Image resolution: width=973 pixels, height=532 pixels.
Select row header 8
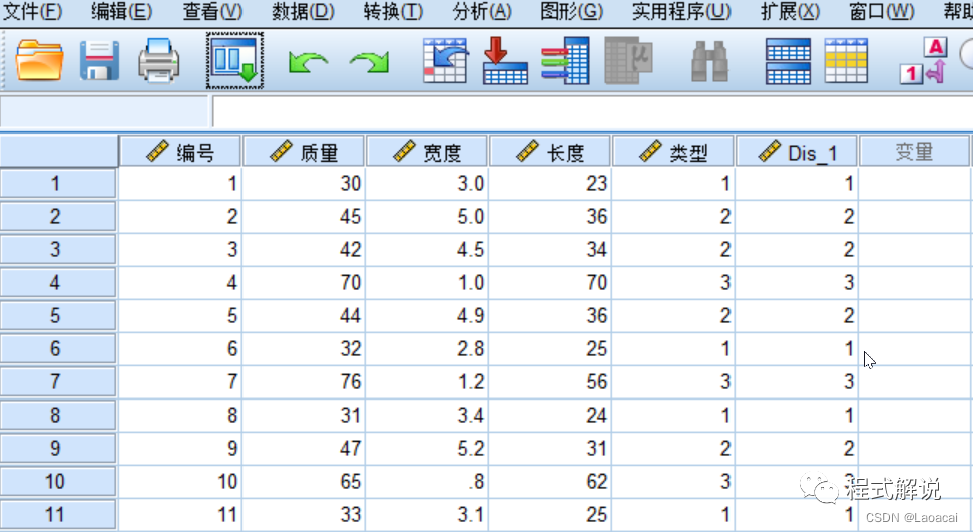pyautogui.click(x=58, y=415)
